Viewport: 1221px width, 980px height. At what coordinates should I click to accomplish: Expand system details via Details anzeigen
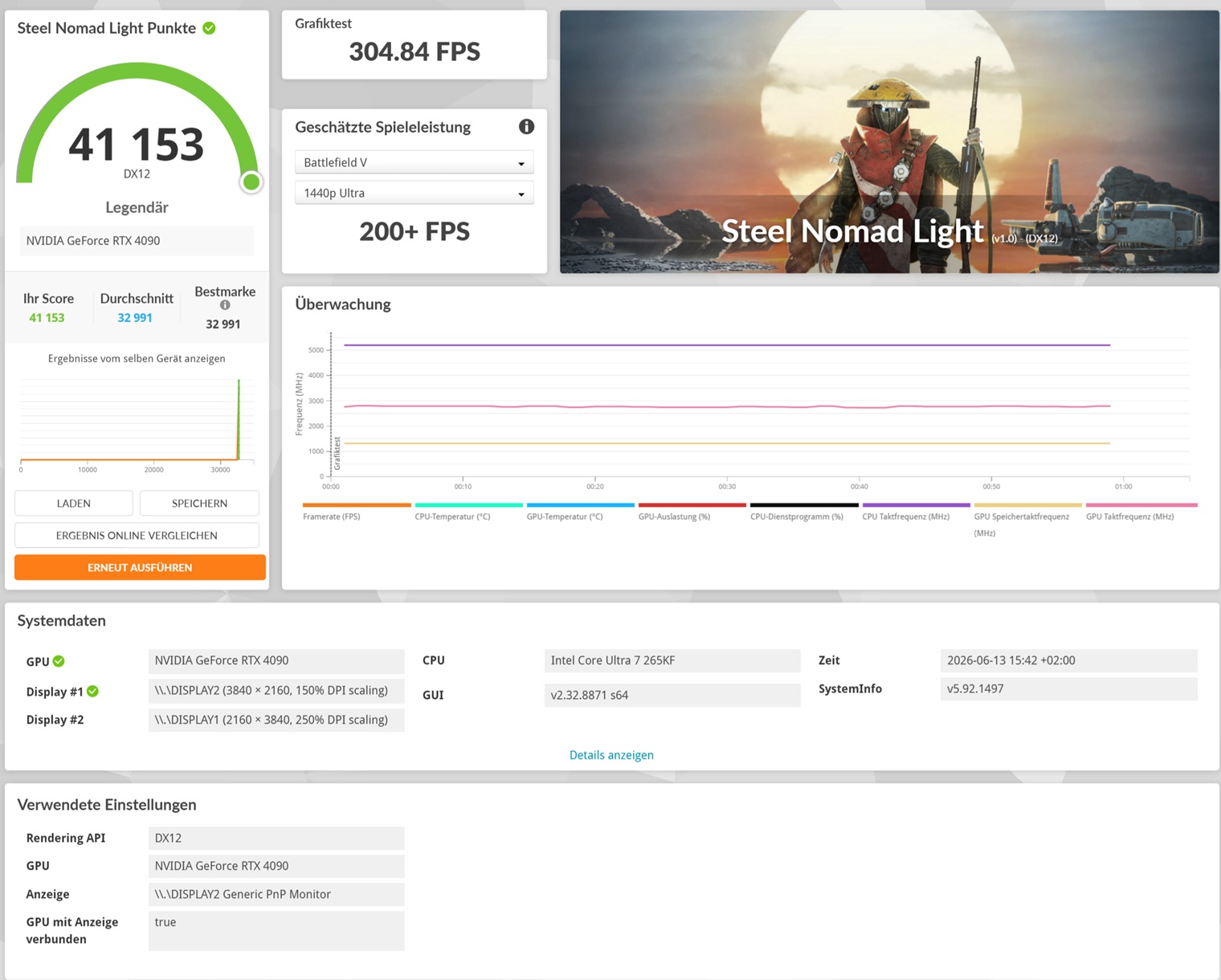point(611,755)
